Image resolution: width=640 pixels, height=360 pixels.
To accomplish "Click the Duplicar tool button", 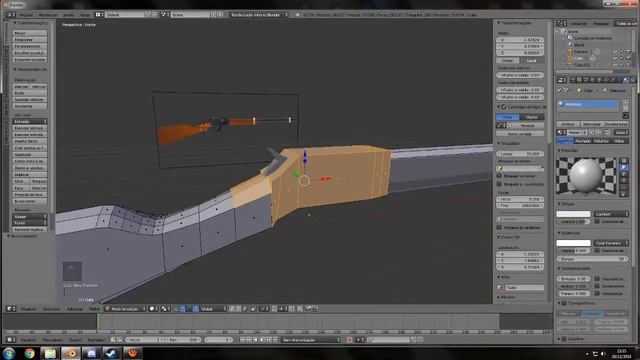I will coord(29,174).
